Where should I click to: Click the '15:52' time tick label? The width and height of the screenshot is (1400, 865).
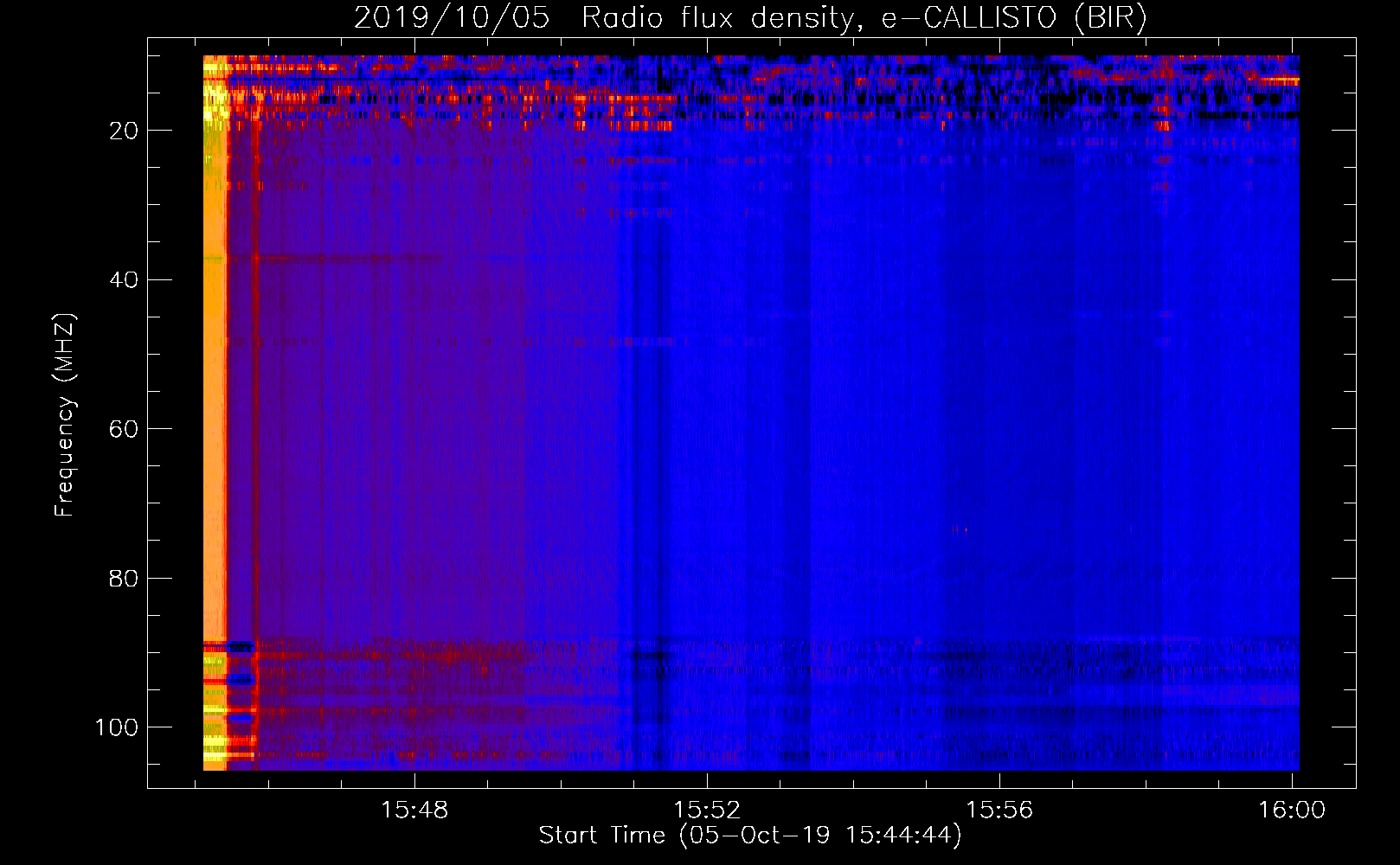[x=707, y=810]
